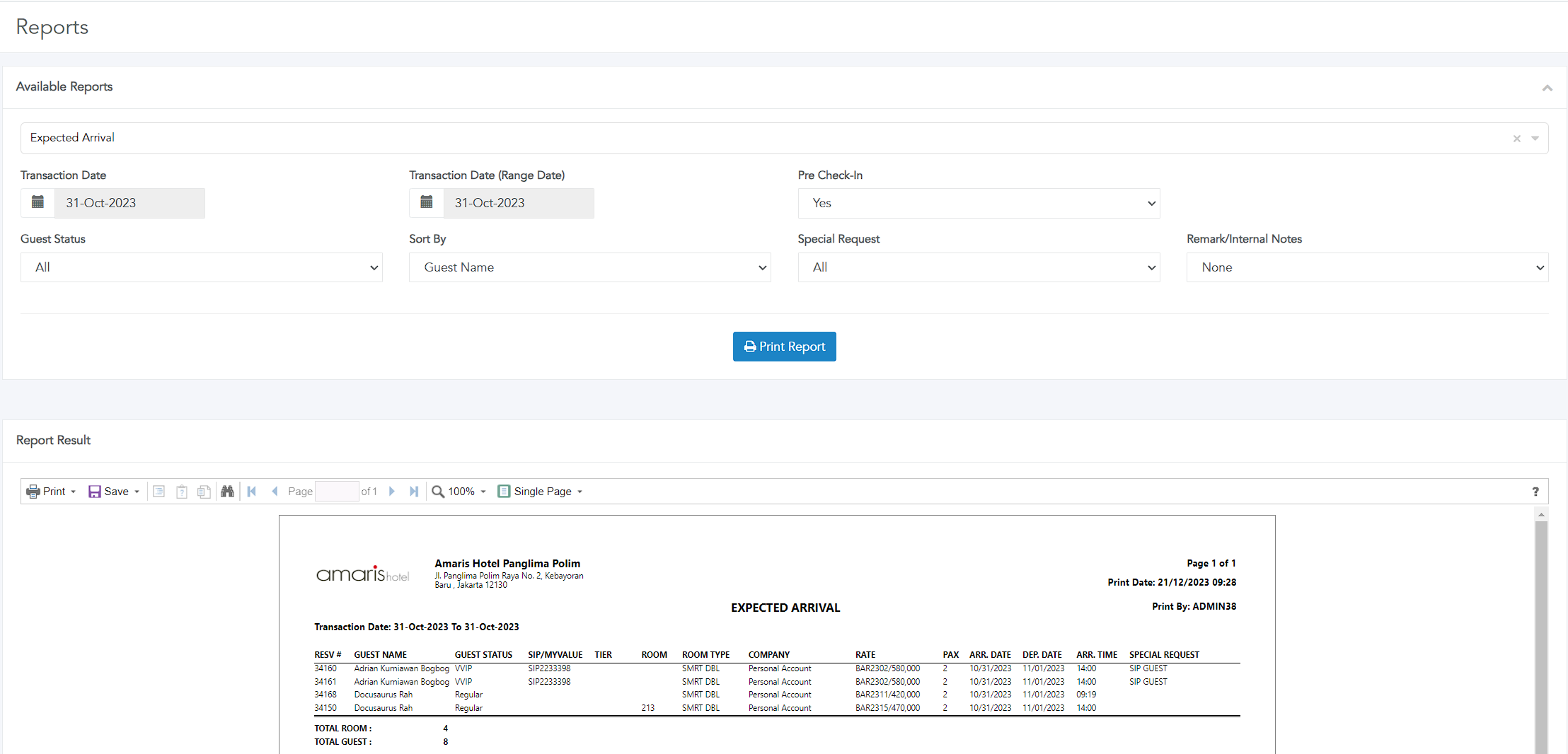Collapse the Available Reports panel
This screenshot has width=1568, height=754.
click(1547, 88)
